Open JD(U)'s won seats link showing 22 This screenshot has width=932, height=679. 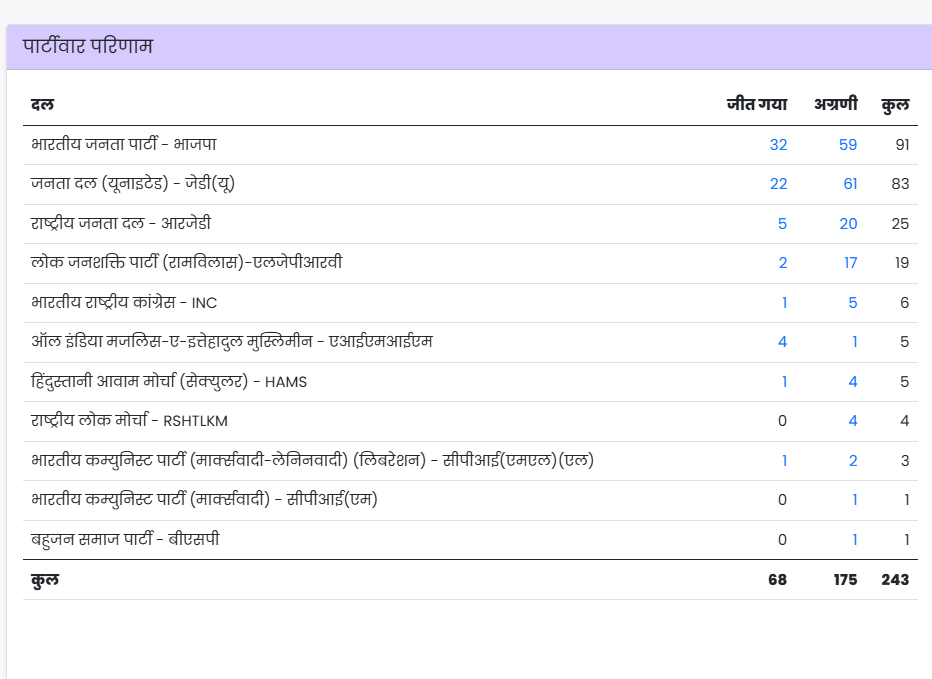tap(778, 184)
